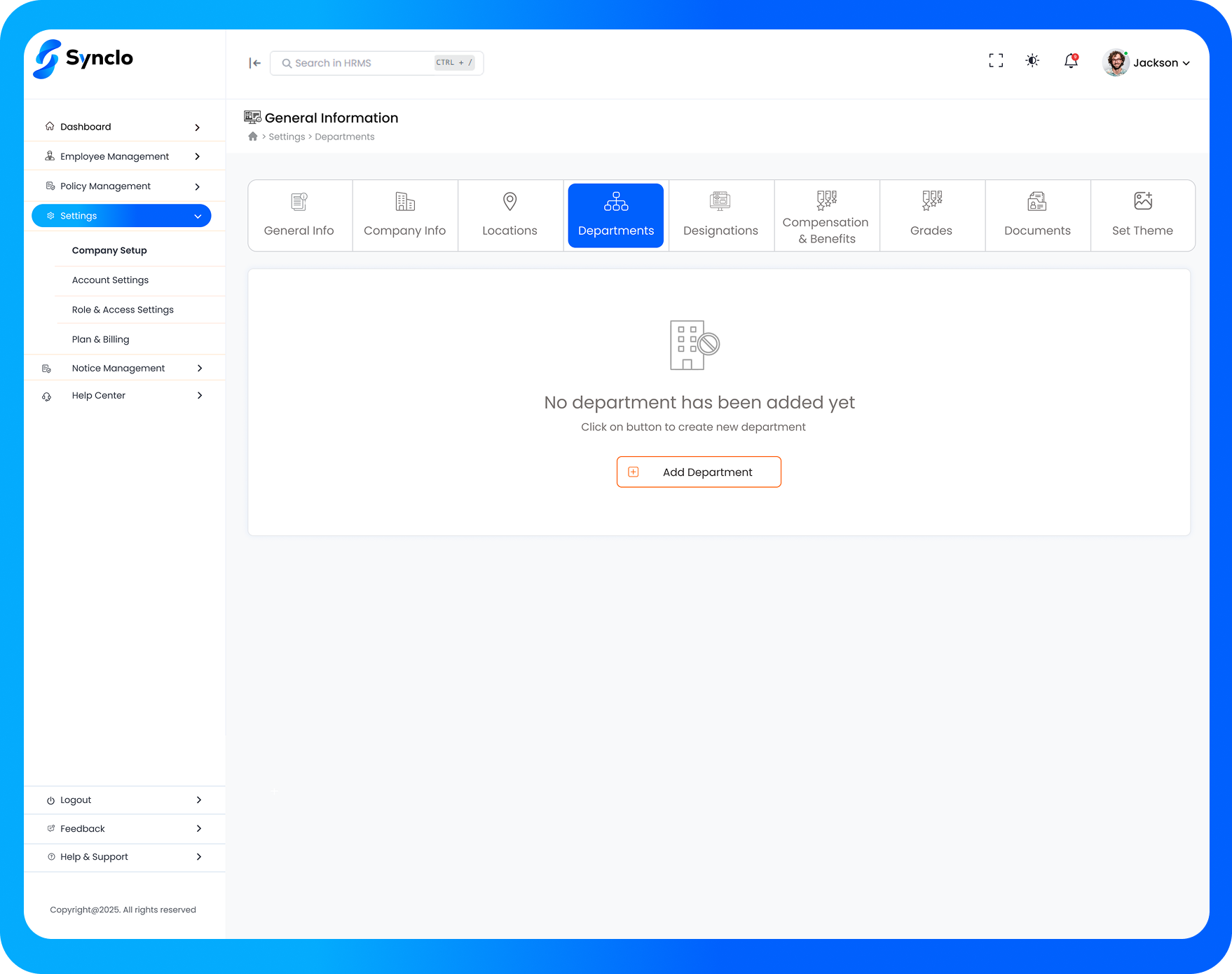Viewport: 1232px width, 974px height.
Task: Open Compensation & Benefits tab icon
Action: tap(826, 200)
